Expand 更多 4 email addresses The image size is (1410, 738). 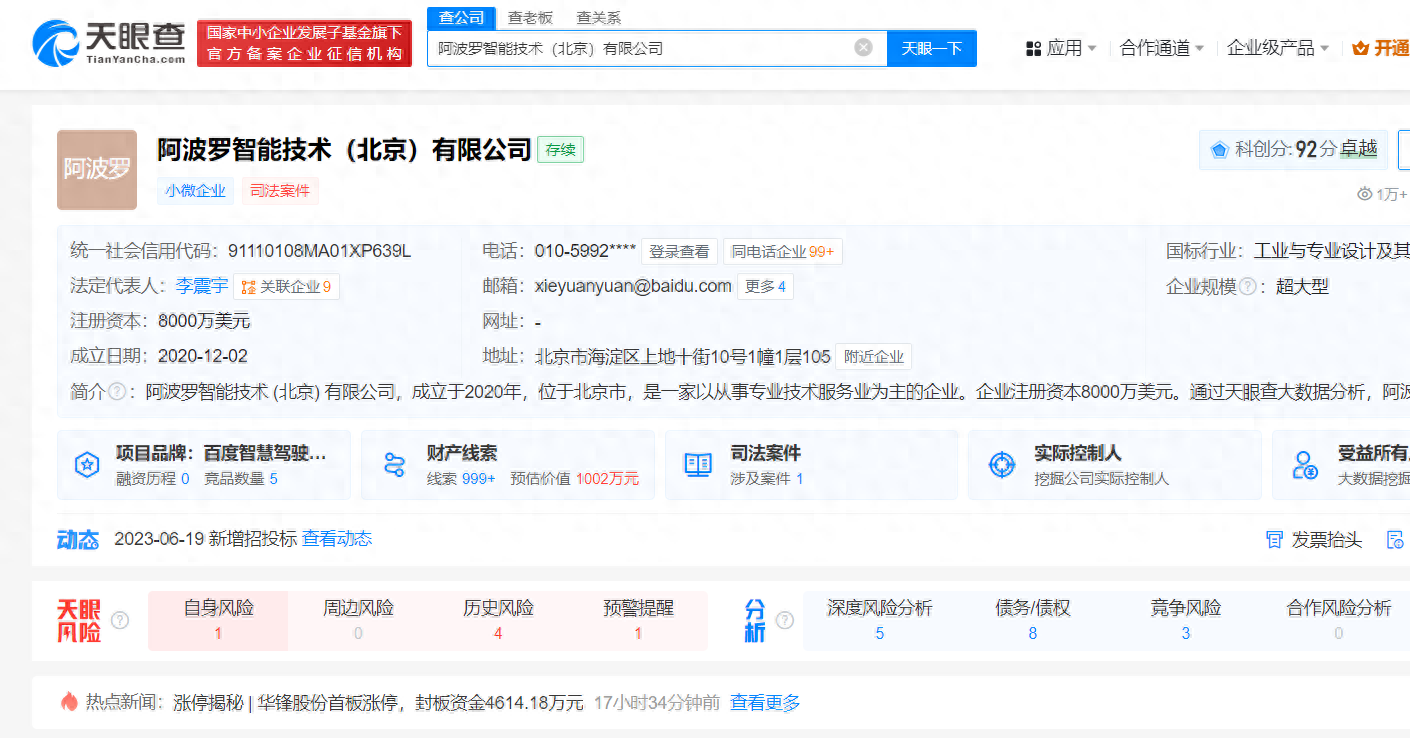[x=766, y=287]
